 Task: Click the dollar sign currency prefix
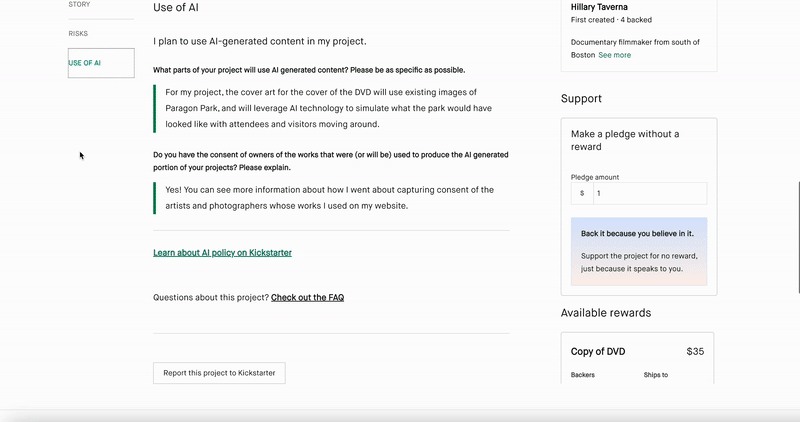tap(582, 193)
